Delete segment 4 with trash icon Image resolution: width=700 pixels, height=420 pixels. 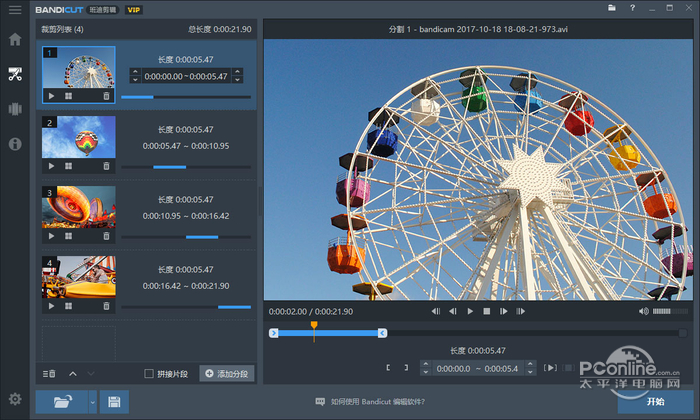click(x=106, y=306)
